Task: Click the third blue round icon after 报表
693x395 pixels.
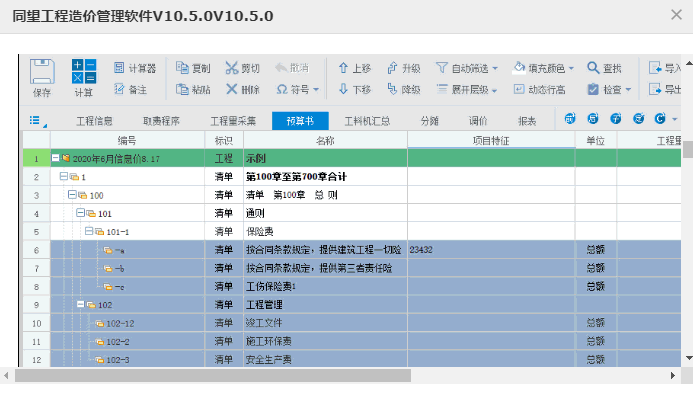Action: [616, 118]
